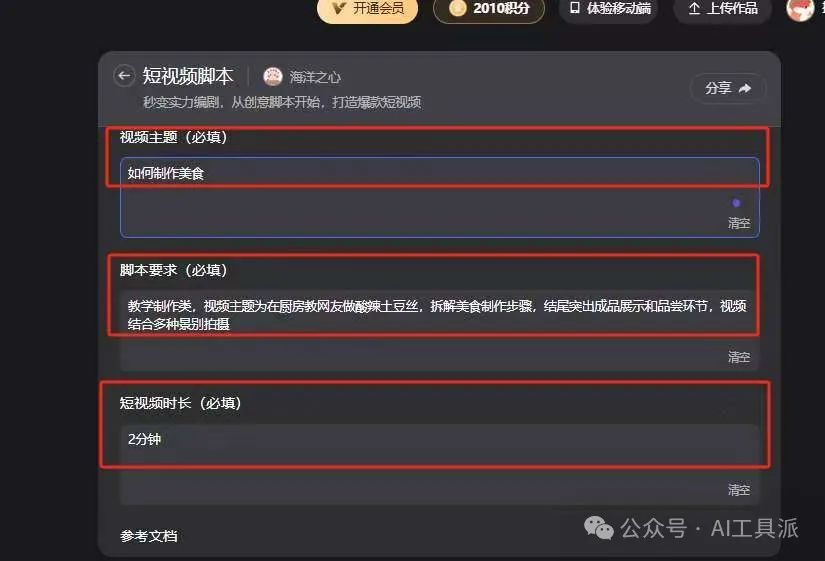Image resolution: width=825 pixels, height=561 pixels.
Task: Click the 海洋之心 author name
Action: coord(315,77)
